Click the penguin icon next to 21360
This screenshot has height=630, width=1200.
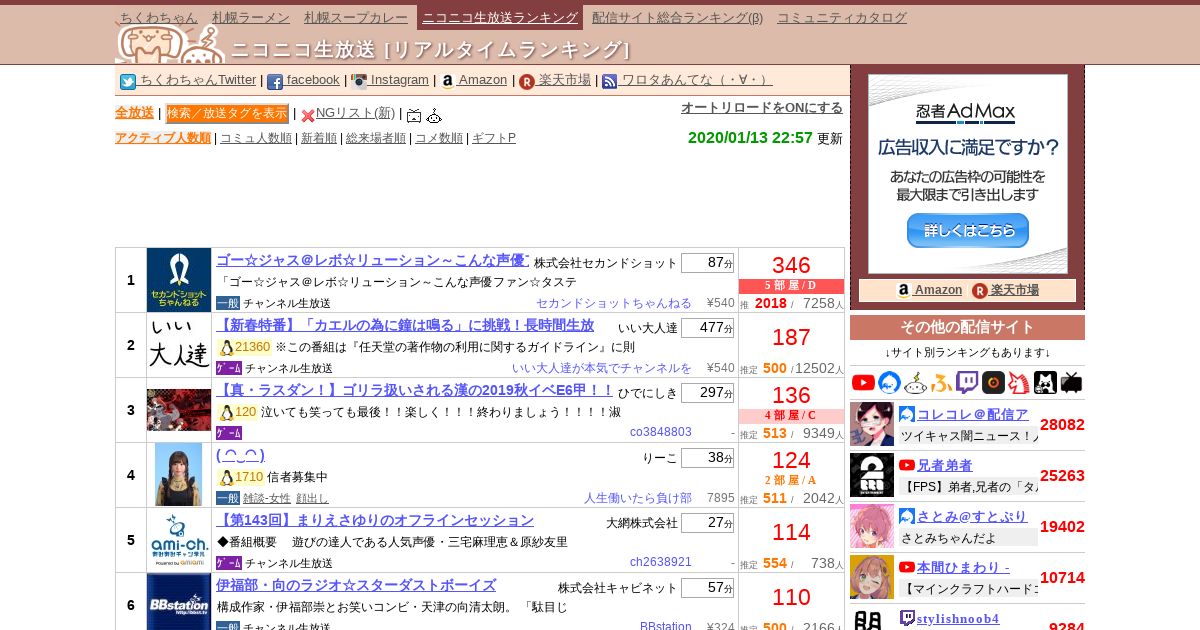pyautogui.click(x=227, y=347)
